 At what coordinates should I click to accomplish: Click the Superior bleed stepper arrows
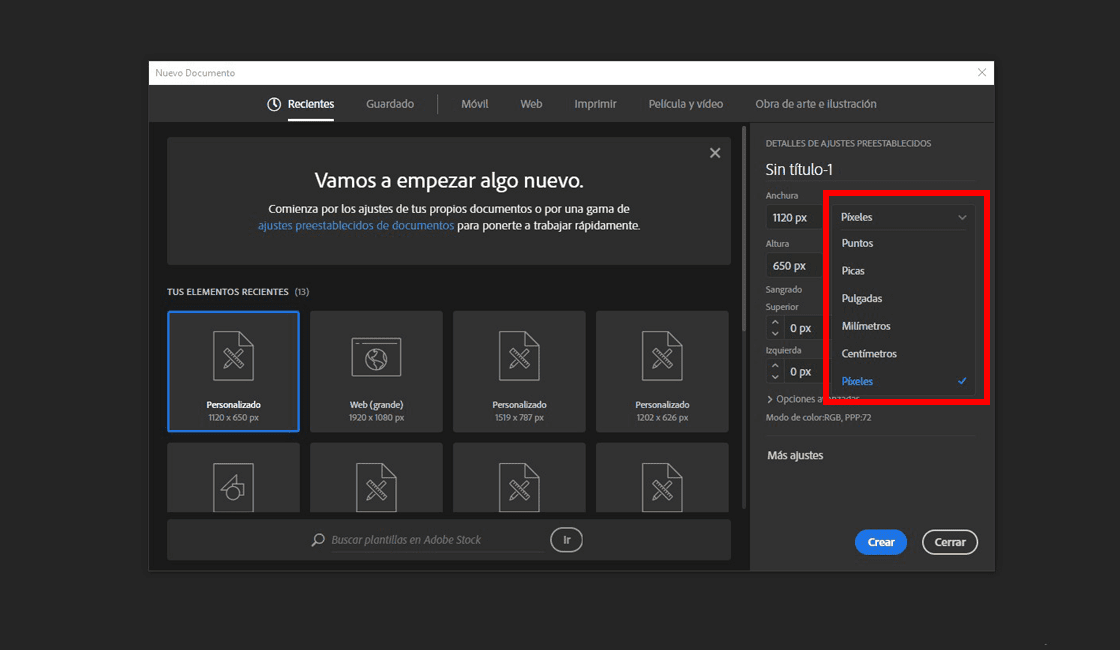pyautogui.click(x=775, y=327)
